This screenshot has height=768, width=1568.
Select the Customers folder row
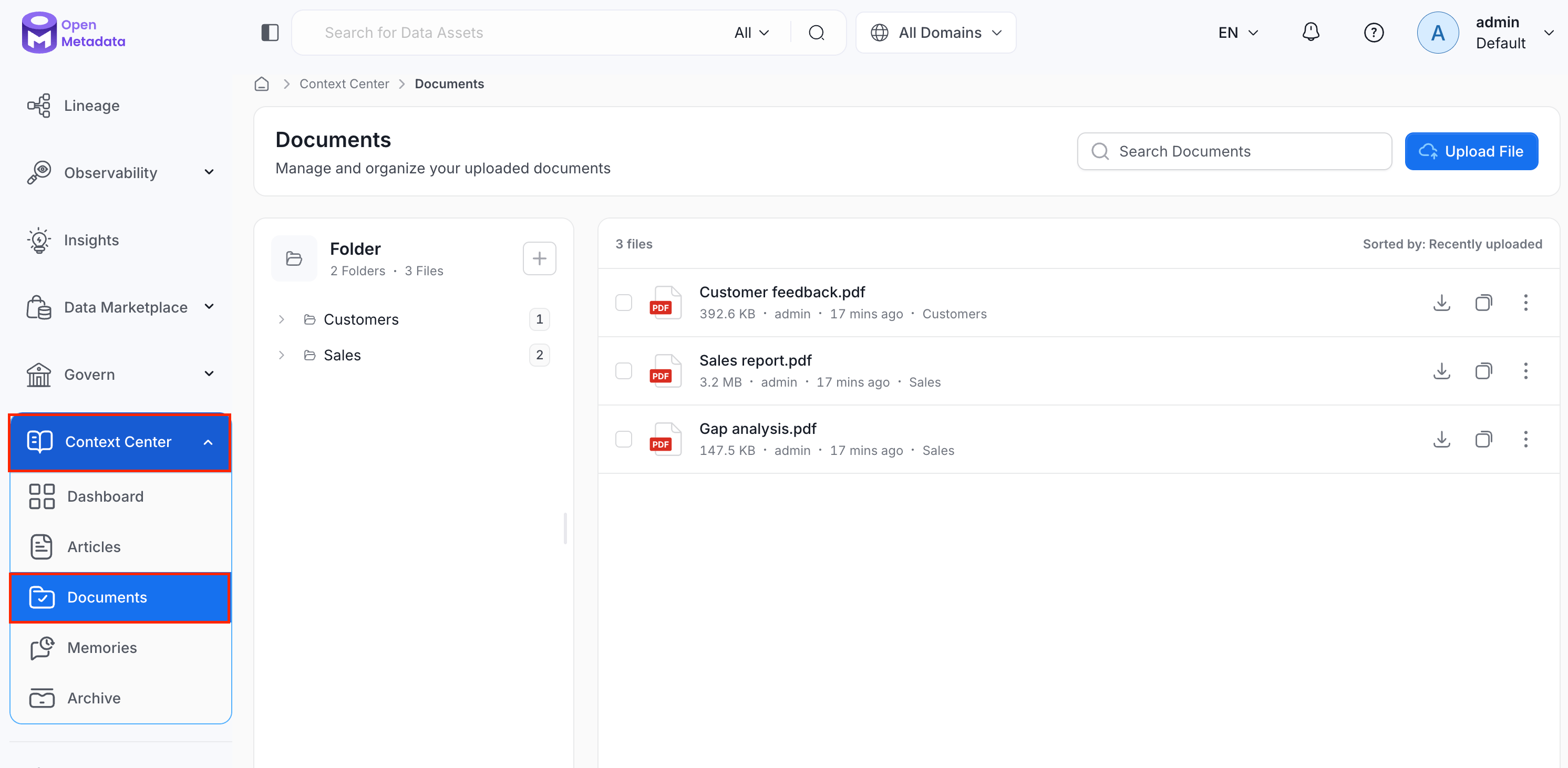click(414, 319)
